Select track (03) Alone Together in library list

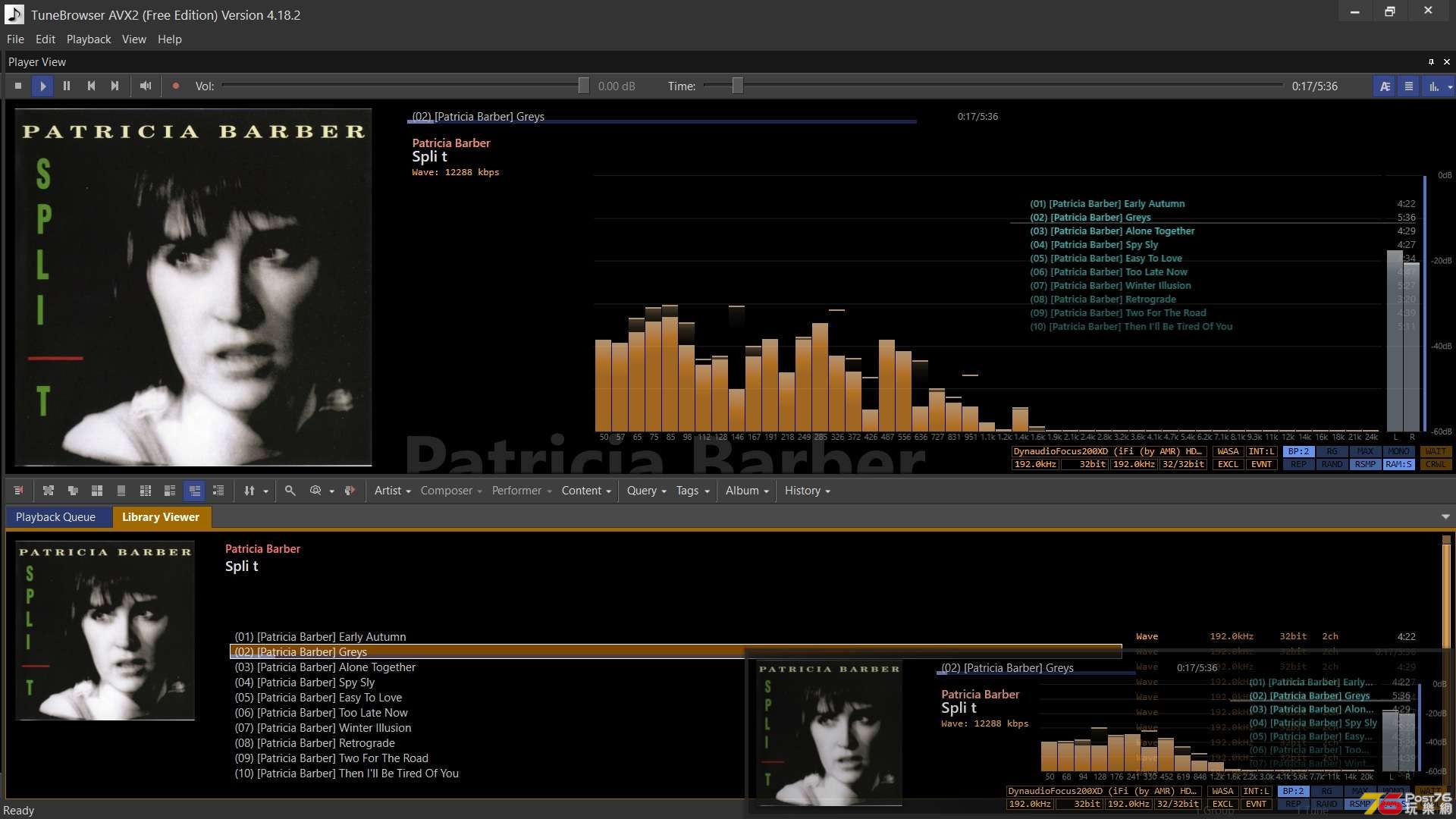325,667
